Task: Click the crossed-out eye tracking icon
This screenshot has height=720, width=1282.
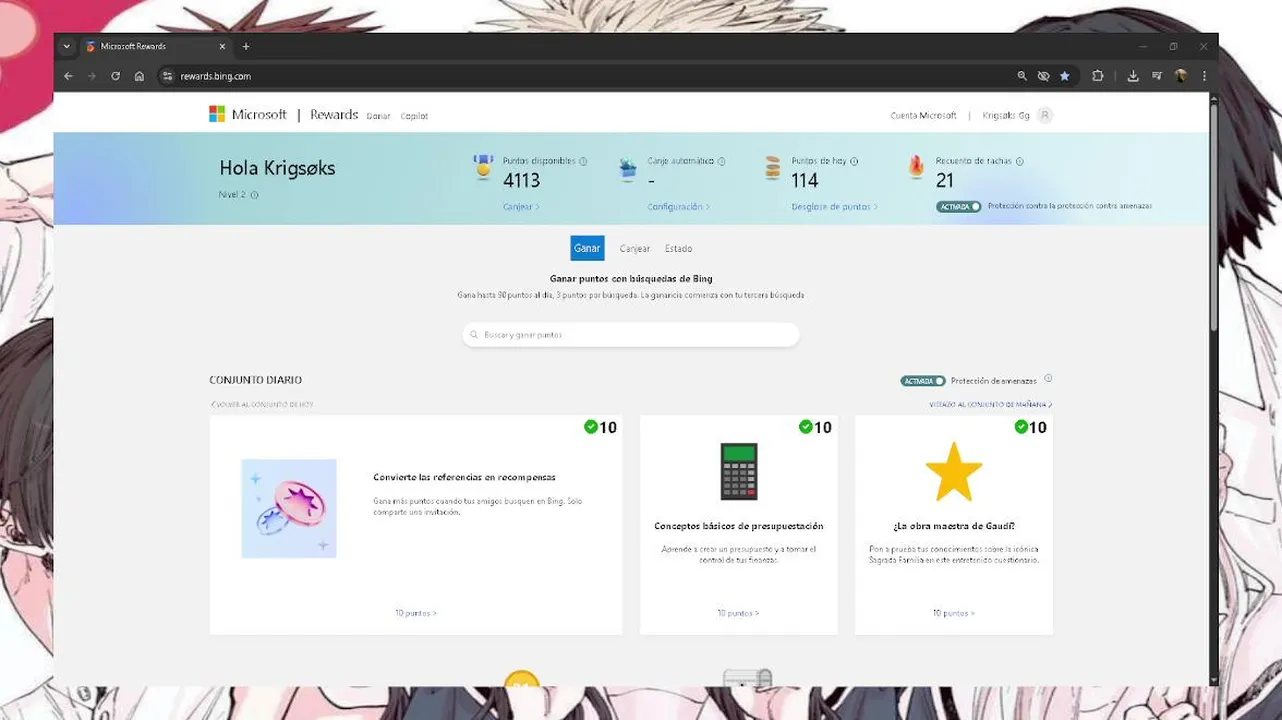Action: 1043,76
